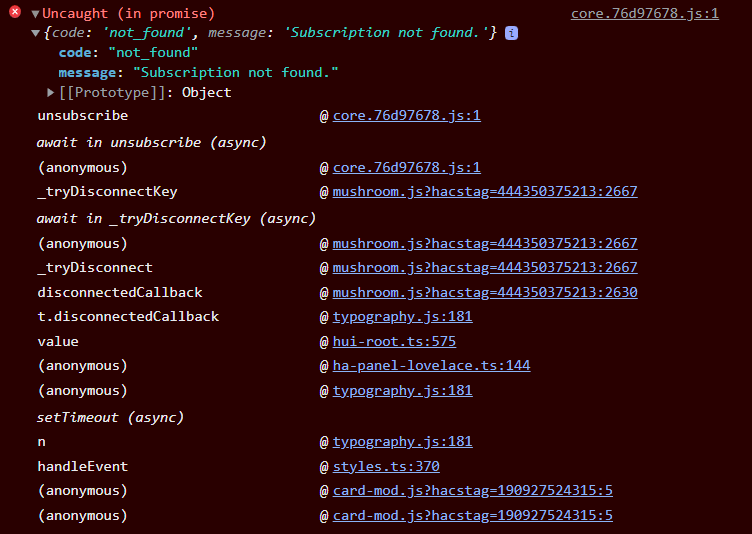
Task: Open the core.76d97678.js:1 link below 'await in unsubscribe'
Action: pyautogui.click(x=407, y=167)
